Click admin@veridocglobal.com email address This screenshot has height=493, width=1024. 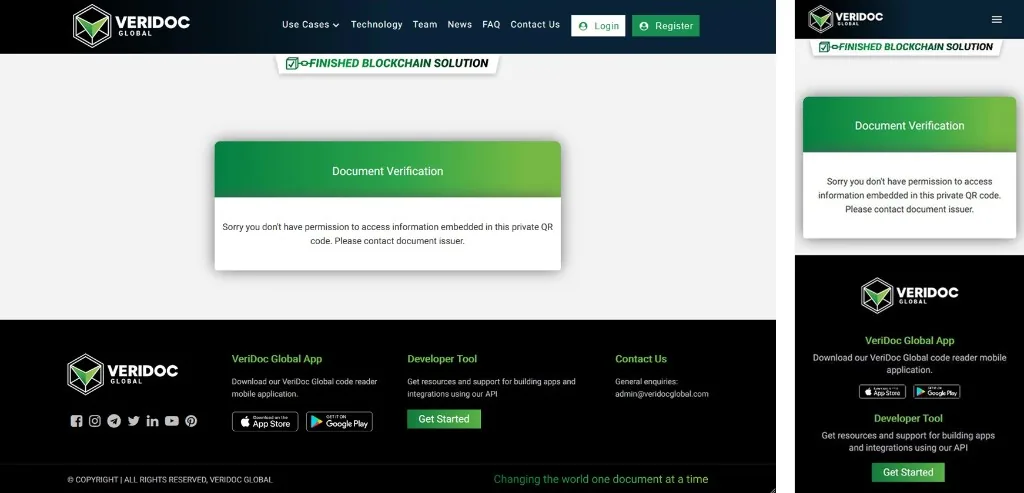click(x=662, y=394)
